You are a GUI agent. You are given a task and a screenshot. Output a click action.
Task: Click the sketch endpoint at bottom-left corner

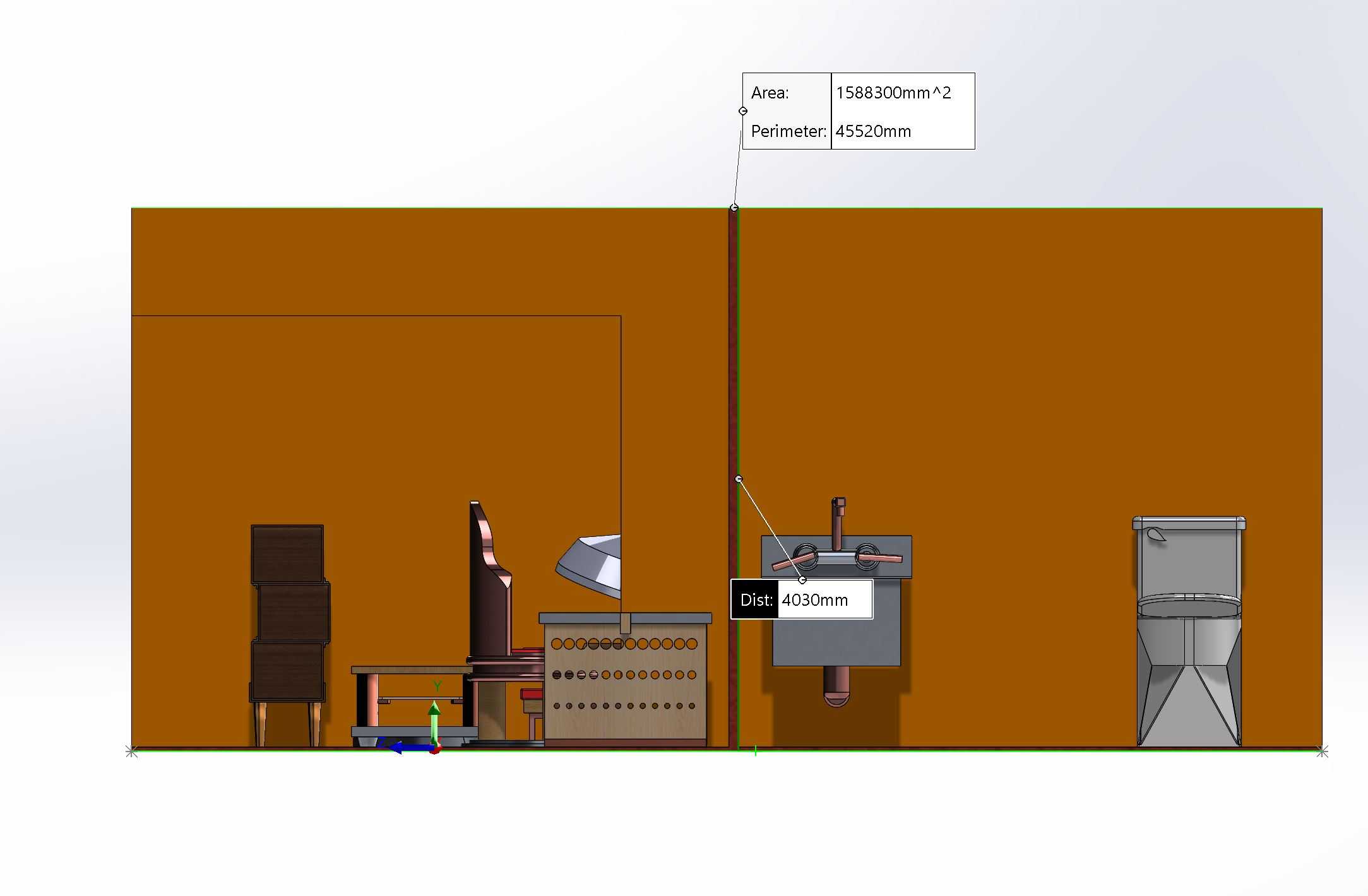click(x=131, y=751)
